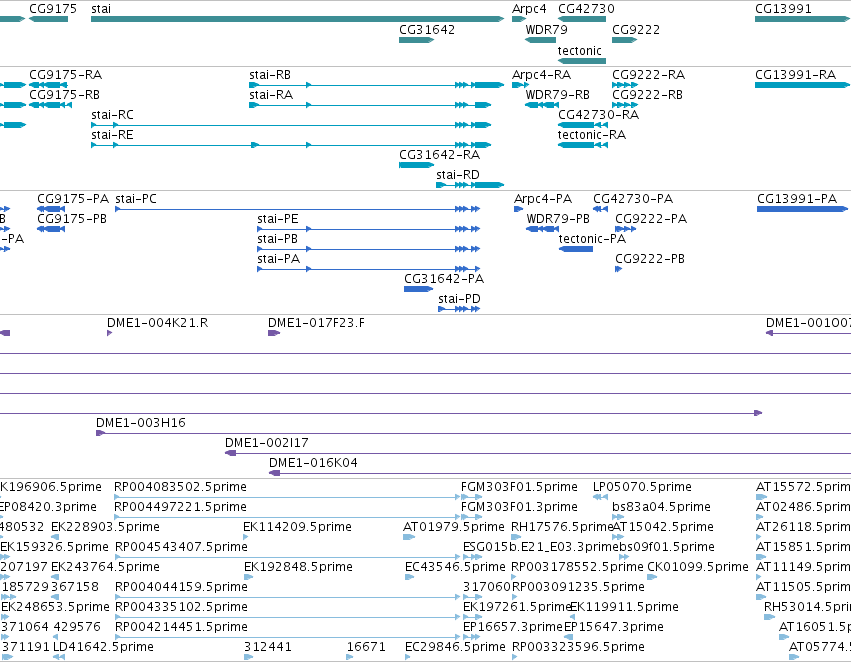Select protein CG9222-PA
Screen dimensions: 851x662
625,229
